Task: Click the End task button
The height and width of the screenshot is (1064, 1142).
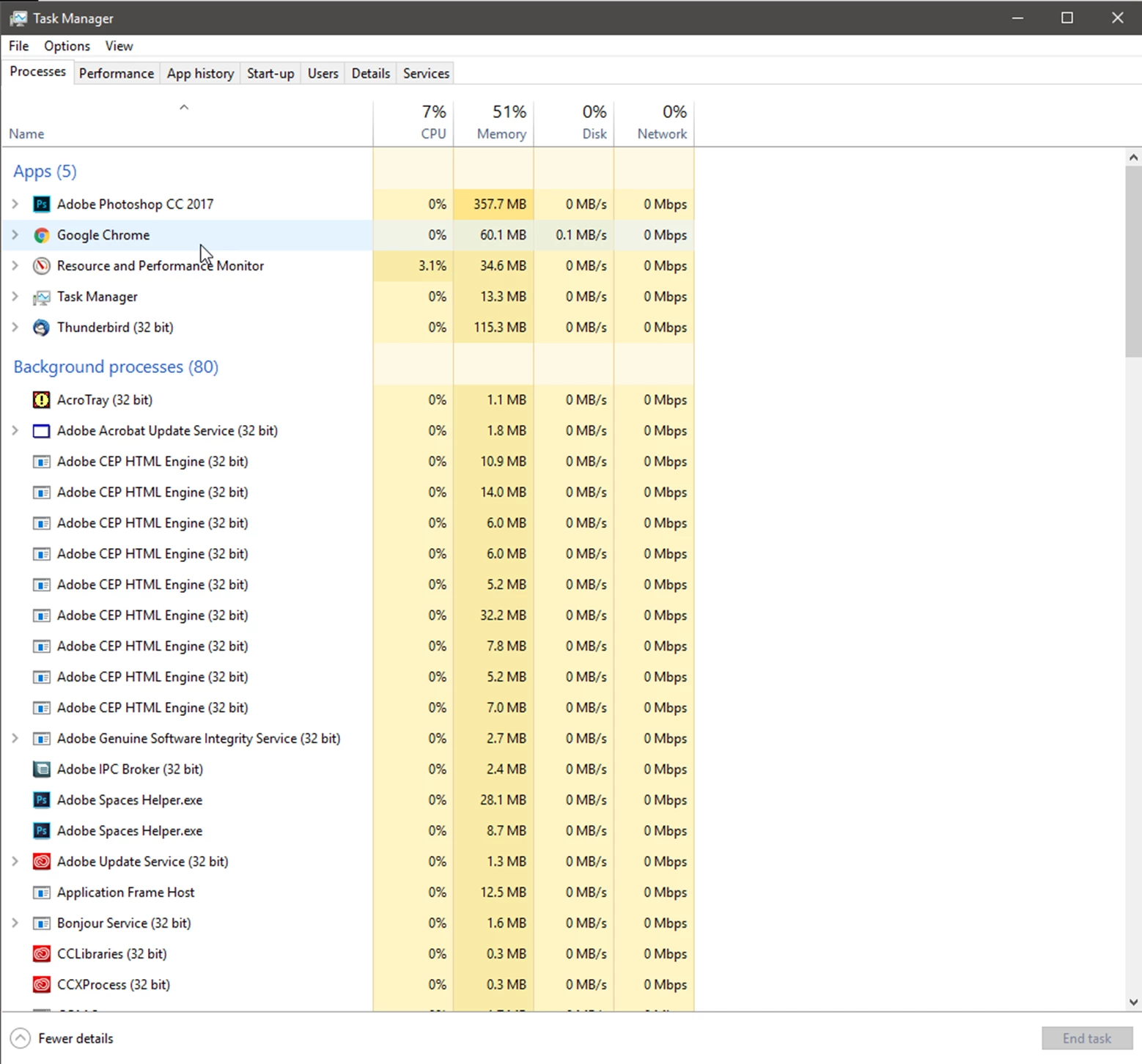Action: tap(1087, 1038)
